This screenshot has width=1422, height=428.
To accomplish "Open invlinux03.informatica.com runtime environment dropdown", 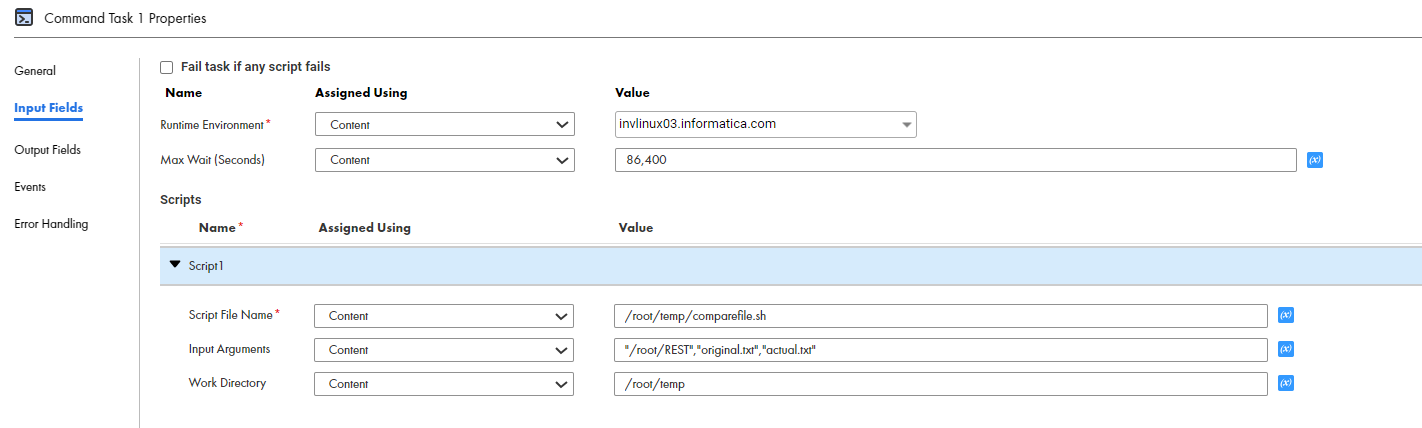I will (x=766, y=124).
